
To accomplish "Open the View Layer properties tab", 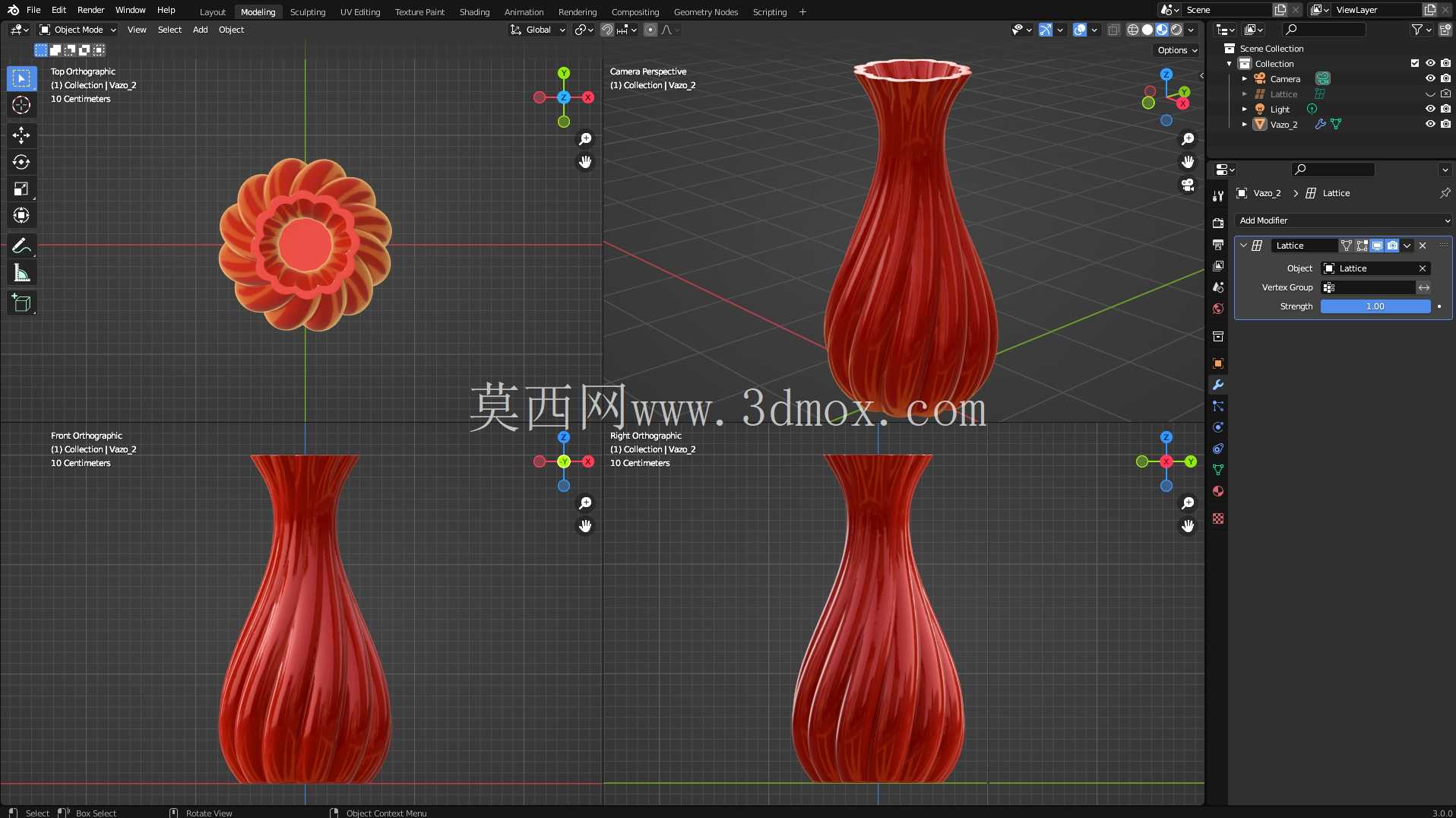I will point(1218,266).
